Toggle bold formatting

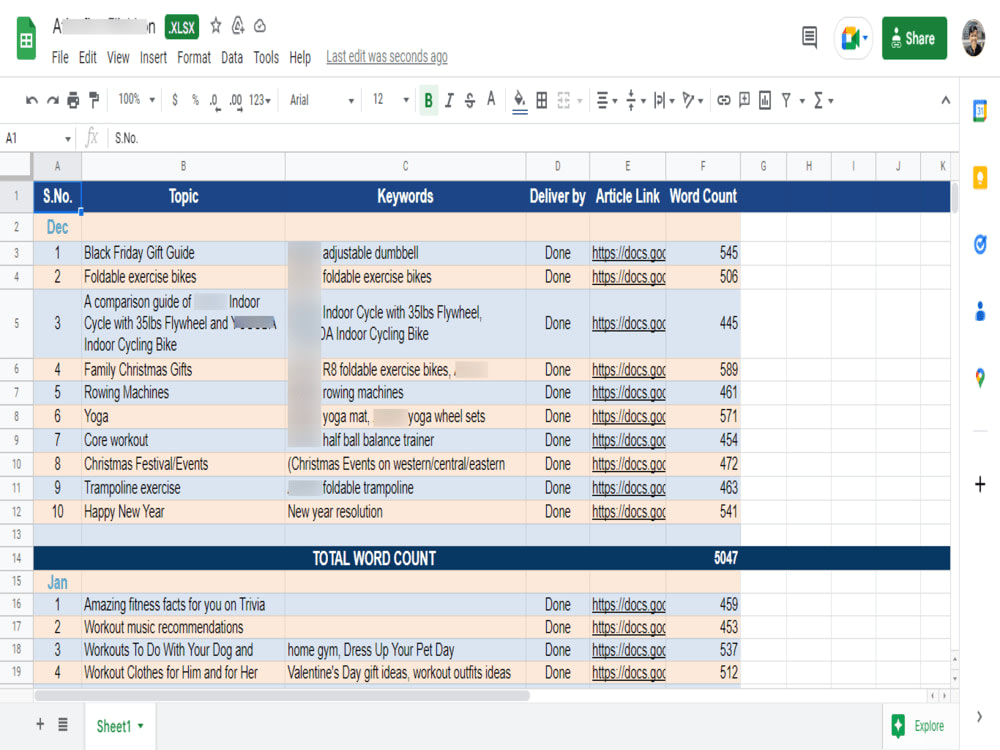click(x=429, y=100)
